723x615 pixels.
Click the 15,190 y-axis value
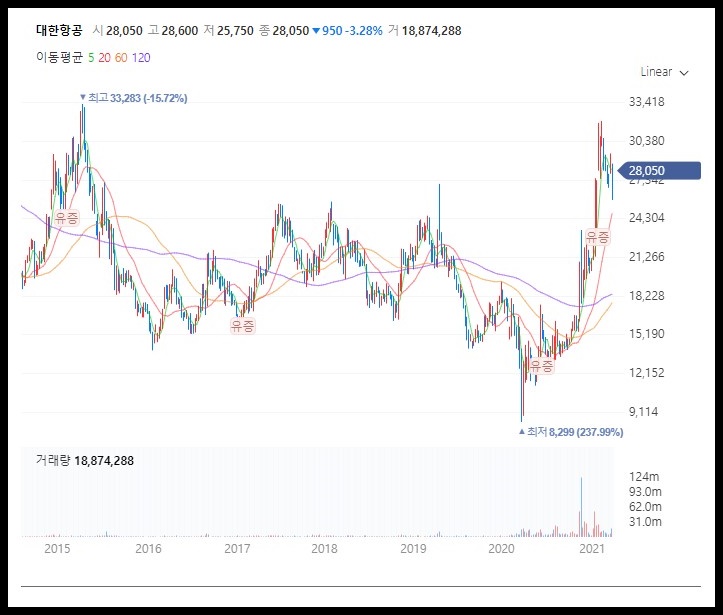point(647,334)
